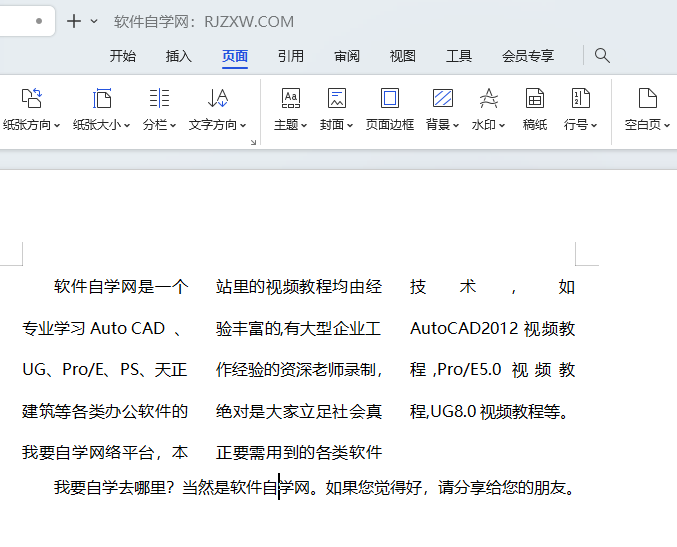
Task: Click the document tab with unsaved dot
Action: [x=27, y=21]
